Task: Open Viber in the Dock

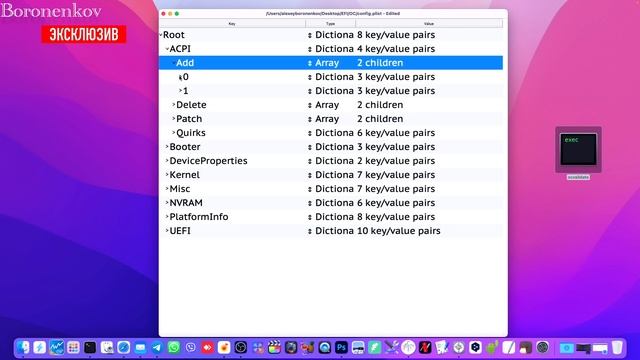Action: click(x=191, y=347)
